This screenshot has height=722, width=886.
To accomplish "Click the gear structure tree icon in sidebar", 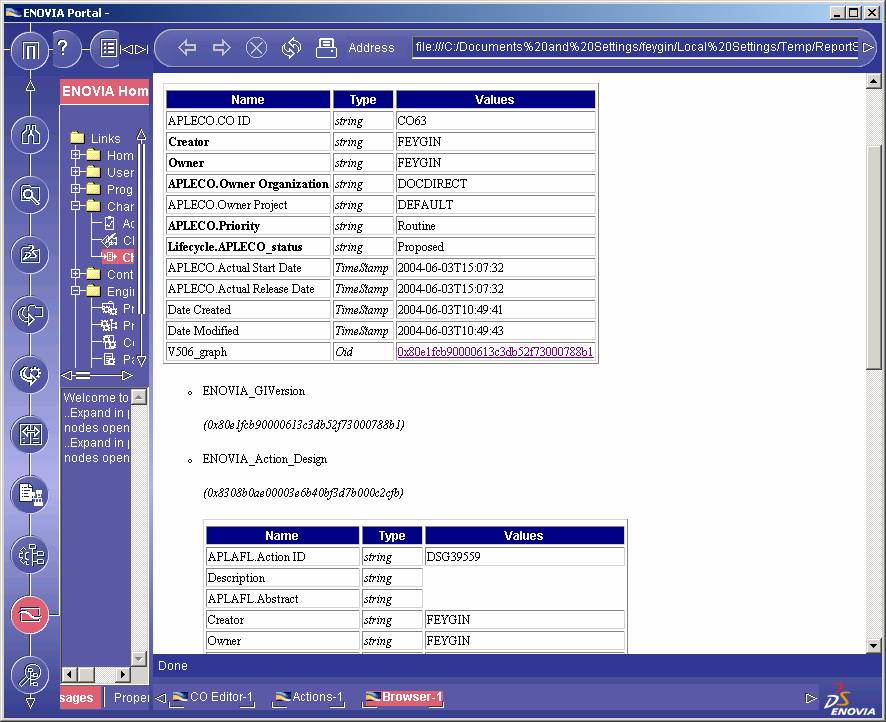I will (x=31, y=555).
